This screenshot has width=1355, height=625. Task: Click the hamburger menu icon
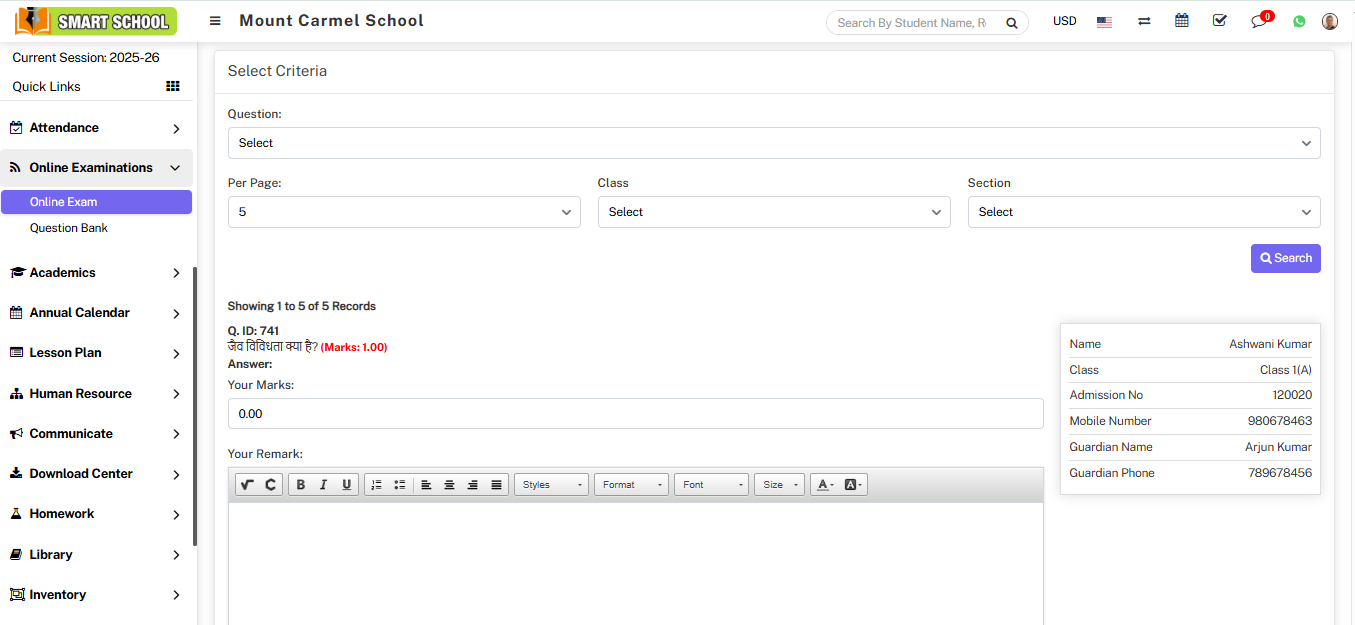coord(215,21)
